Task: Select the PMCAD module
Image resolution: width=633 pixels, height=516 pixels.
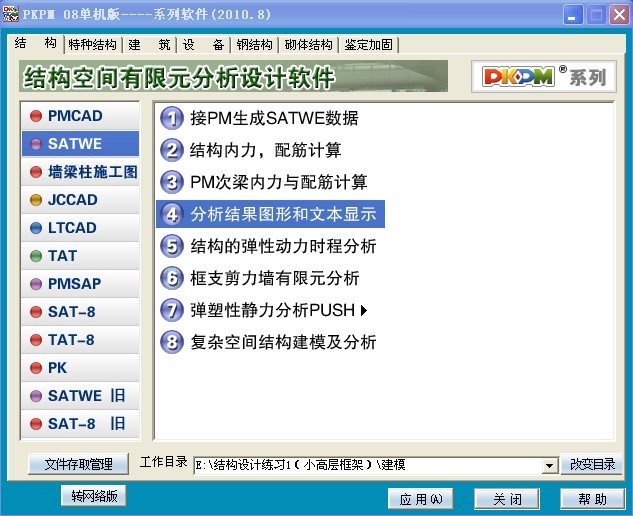Action: [80, 116]
